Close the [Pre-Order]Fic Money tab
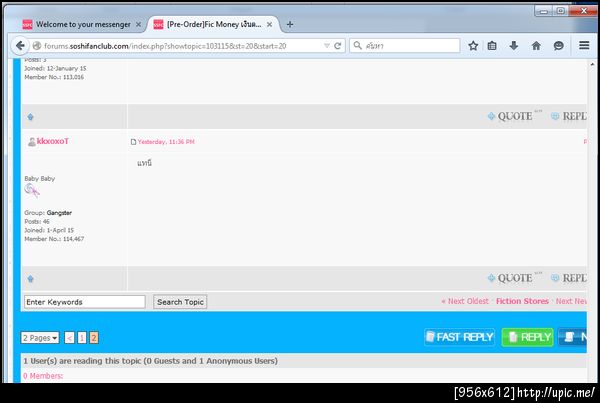The width and height of the screenshot is (600, 403). click(x=269, y=24)
